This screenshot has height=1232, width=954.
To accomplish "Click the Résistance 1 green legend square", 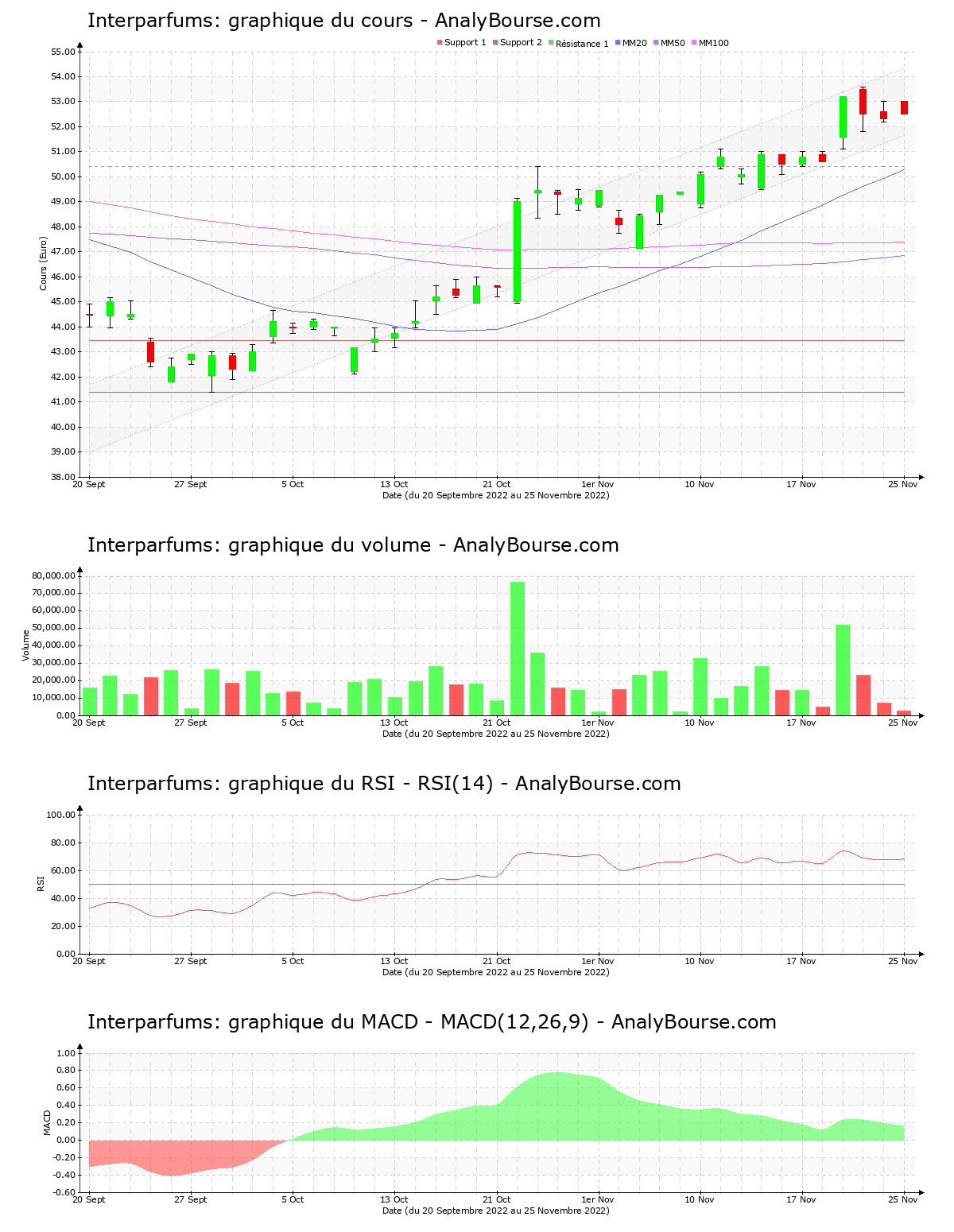I will click(551, 43).
